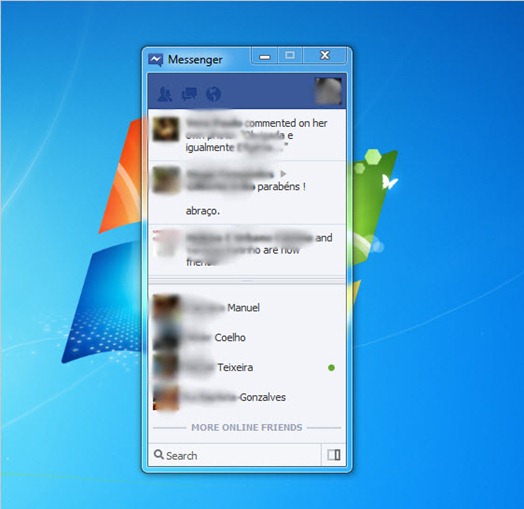This screenshot has height=509, width=524.
Task: Click the magnifying glass search icon
Action: [158, 455]
